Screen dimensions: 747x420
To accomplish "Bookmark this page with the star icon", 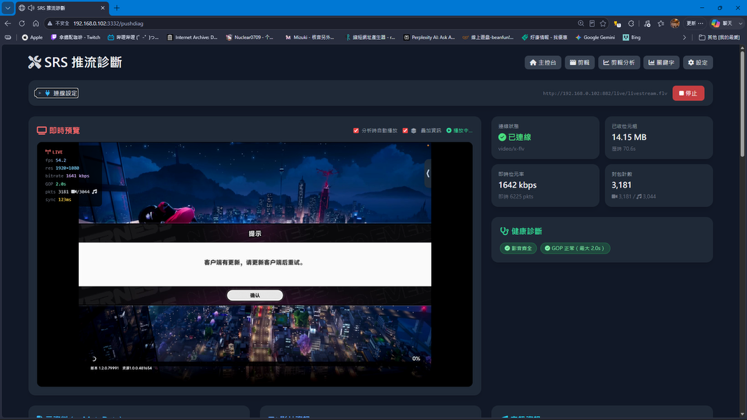I will [603, 23].
